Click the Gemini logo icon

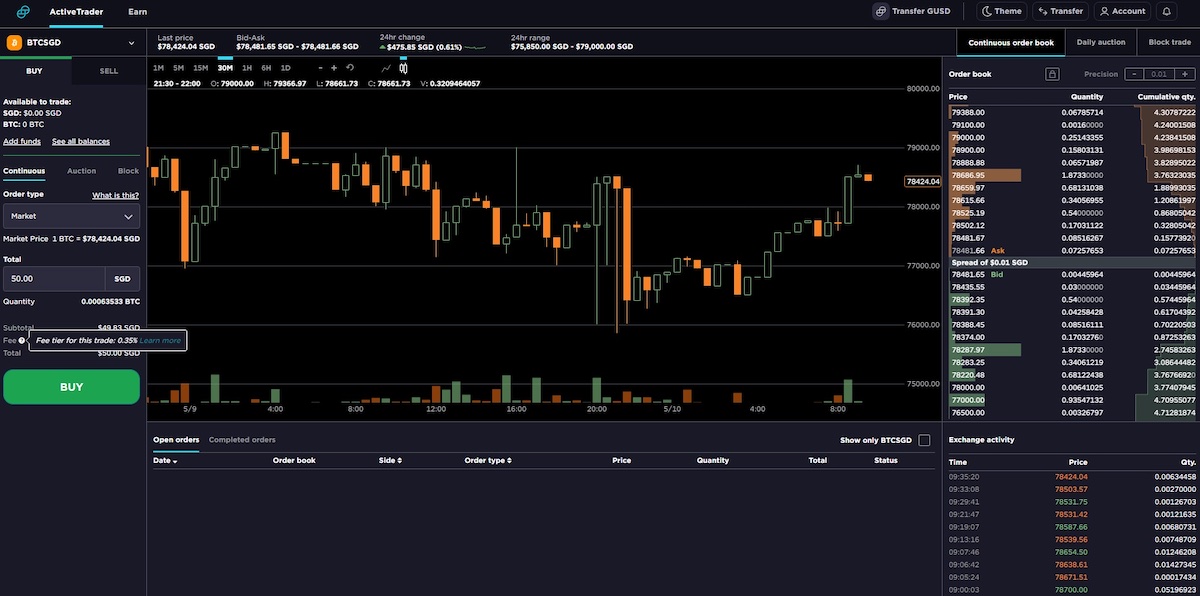pos(24,12)
